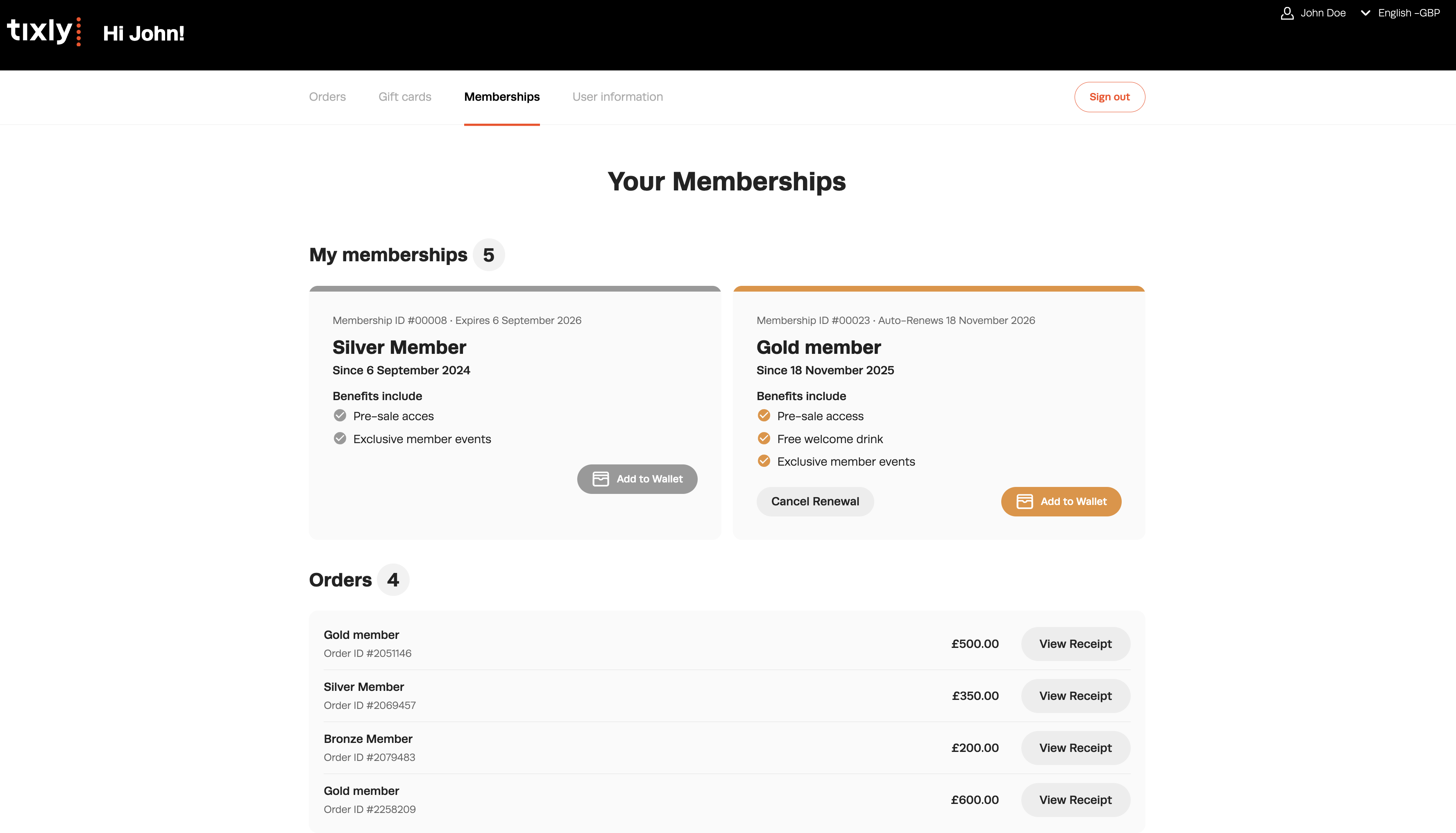Open the Gift cards tab
This screenshot has width=1456, height=833.
[405, 97]
